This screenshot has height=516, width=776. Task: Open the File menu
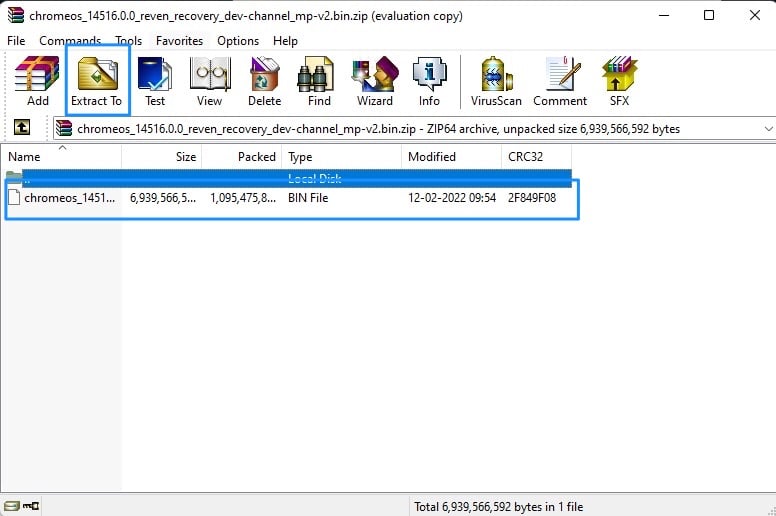(16, 41)
